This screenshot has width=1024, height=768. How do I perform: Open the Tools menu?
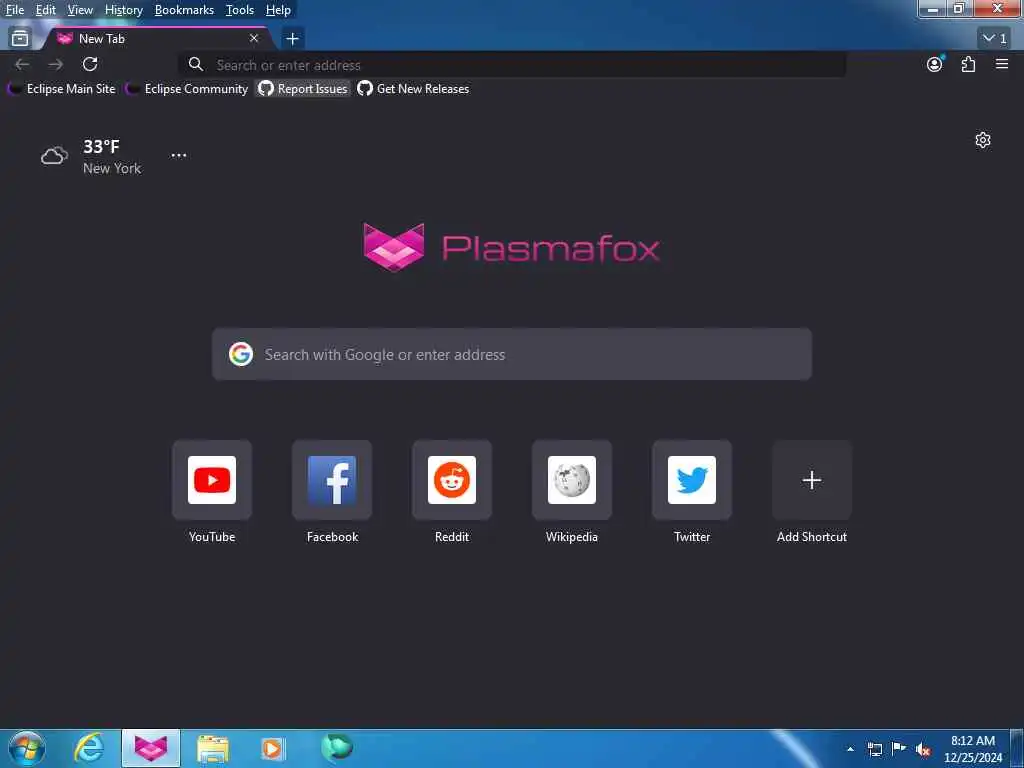coord(240,10)
